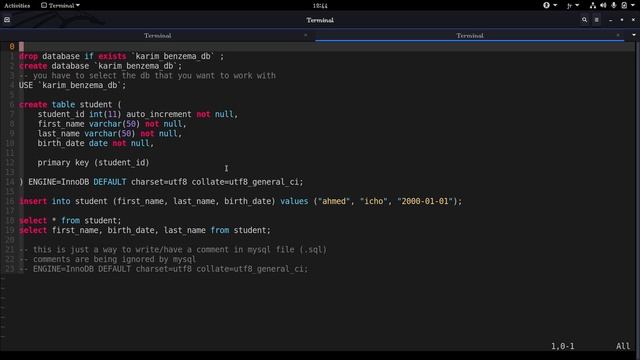Click the "2000-01-01" date string
Screen dimensions: 640x360
pos(425,201)
